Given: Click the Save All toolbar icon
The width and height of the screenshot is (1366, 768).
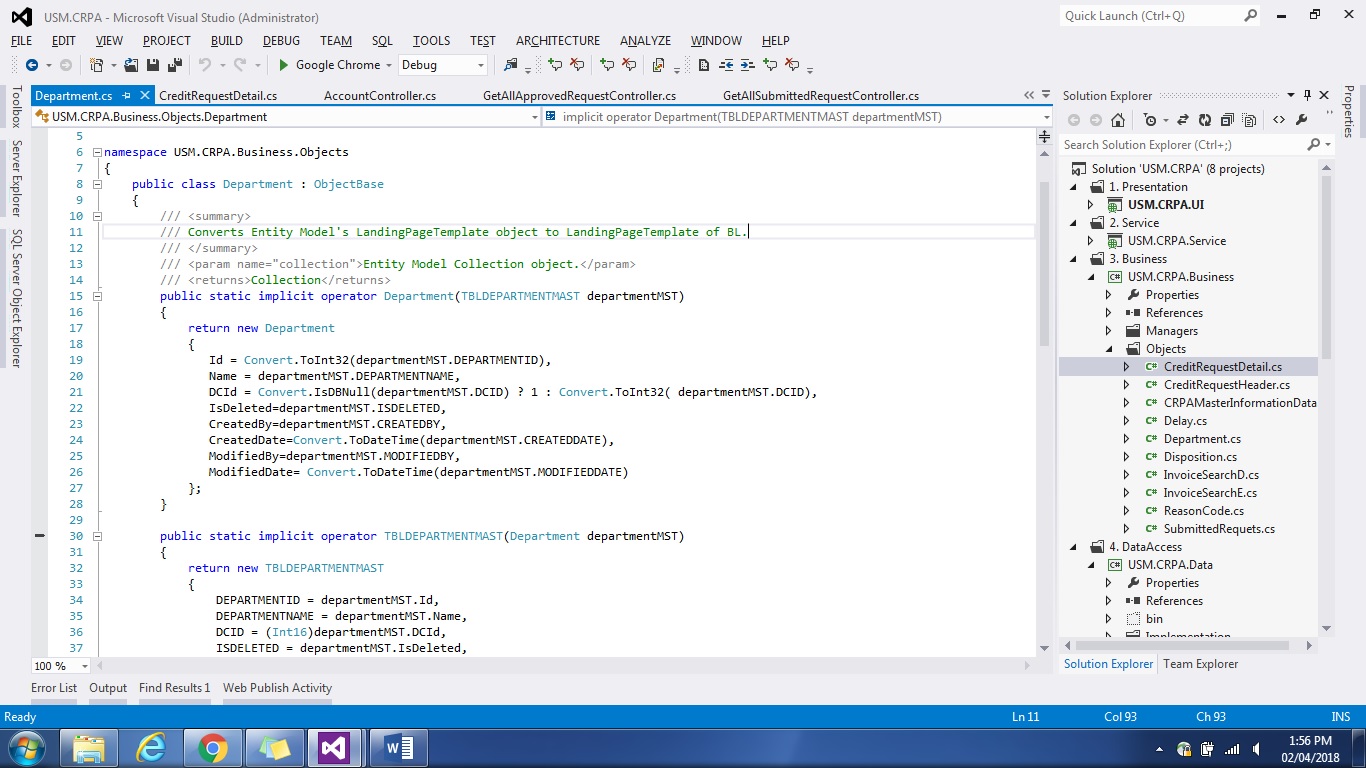Looking at the screenshot, I should (174, 65).
